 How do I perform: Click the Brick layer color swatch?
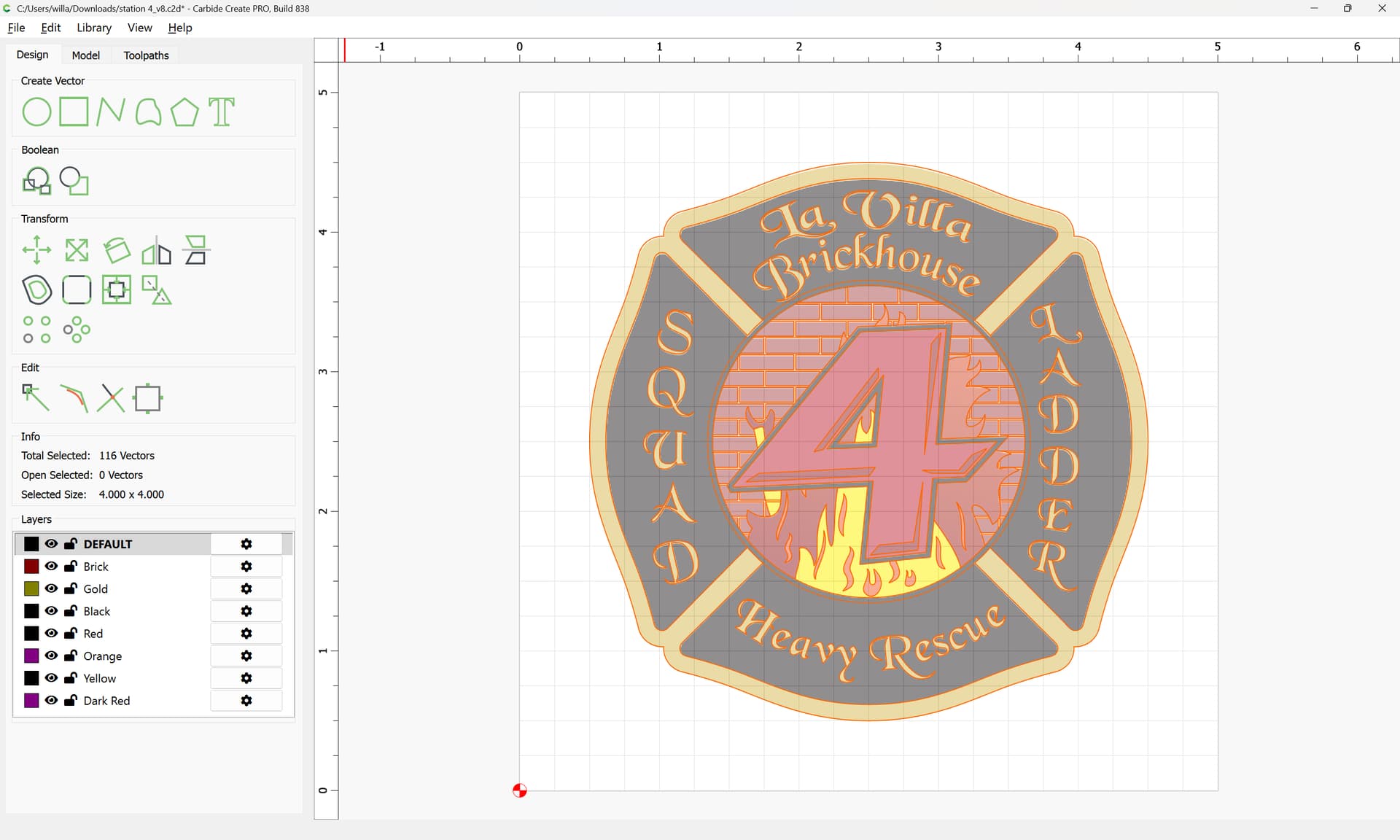(31, 567)
